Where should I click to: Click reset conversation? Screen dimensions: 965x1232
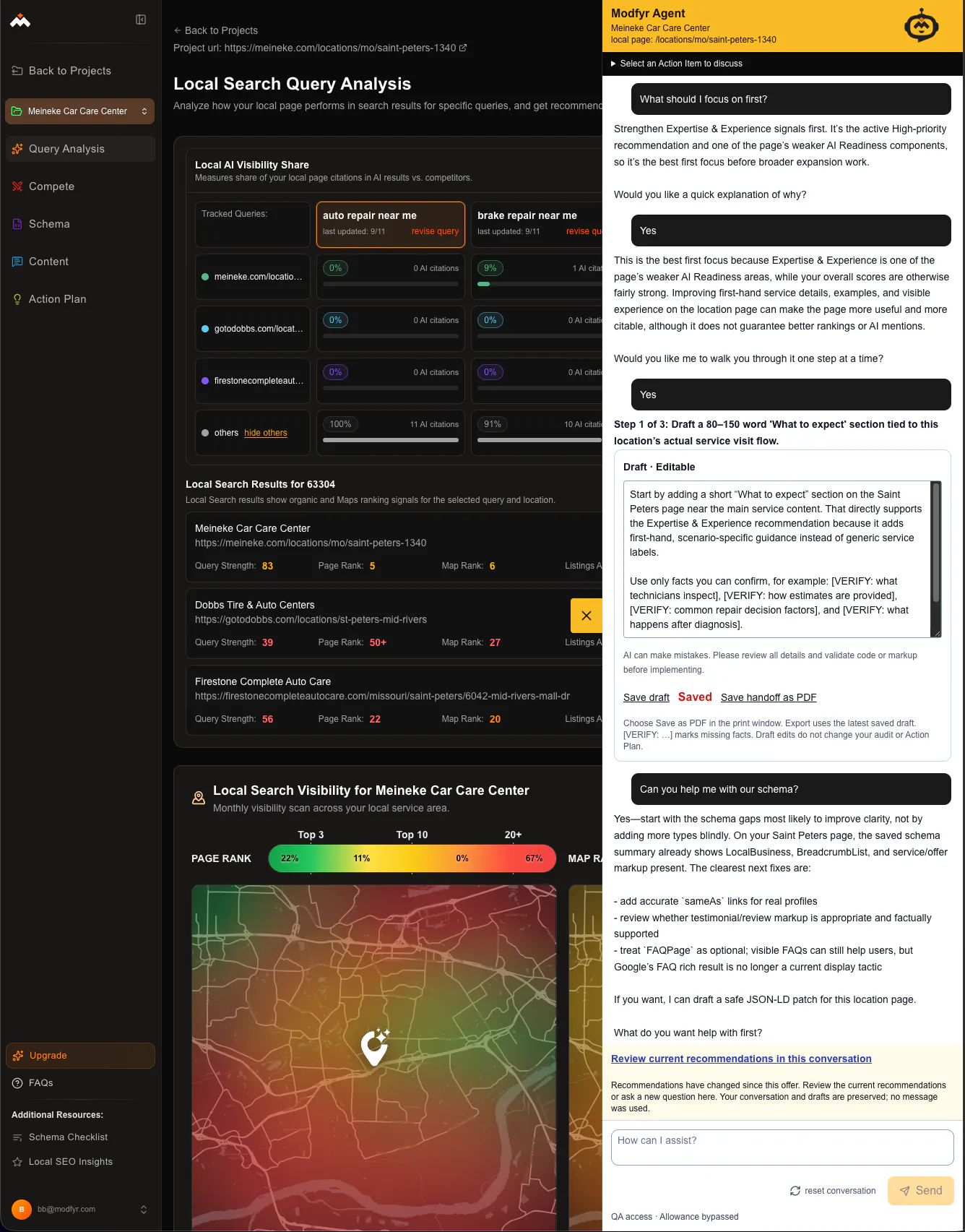coord(833,1191)
